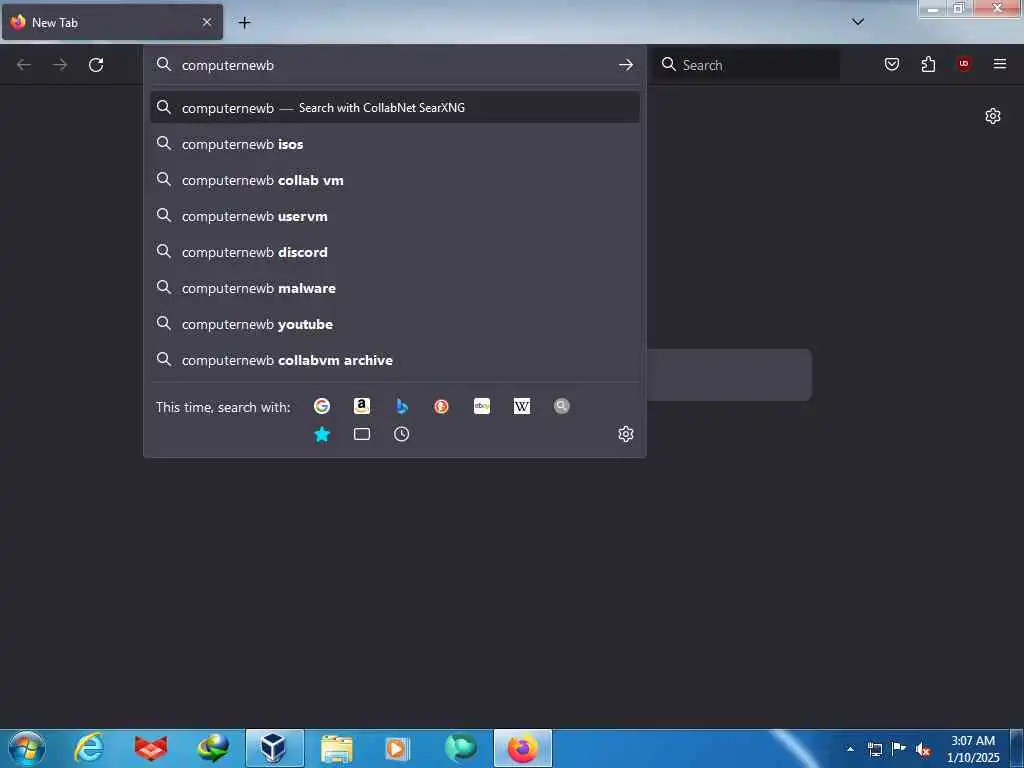1024x768 pixels.
Task: Close the New Tab tab
Action: (207, 22)
